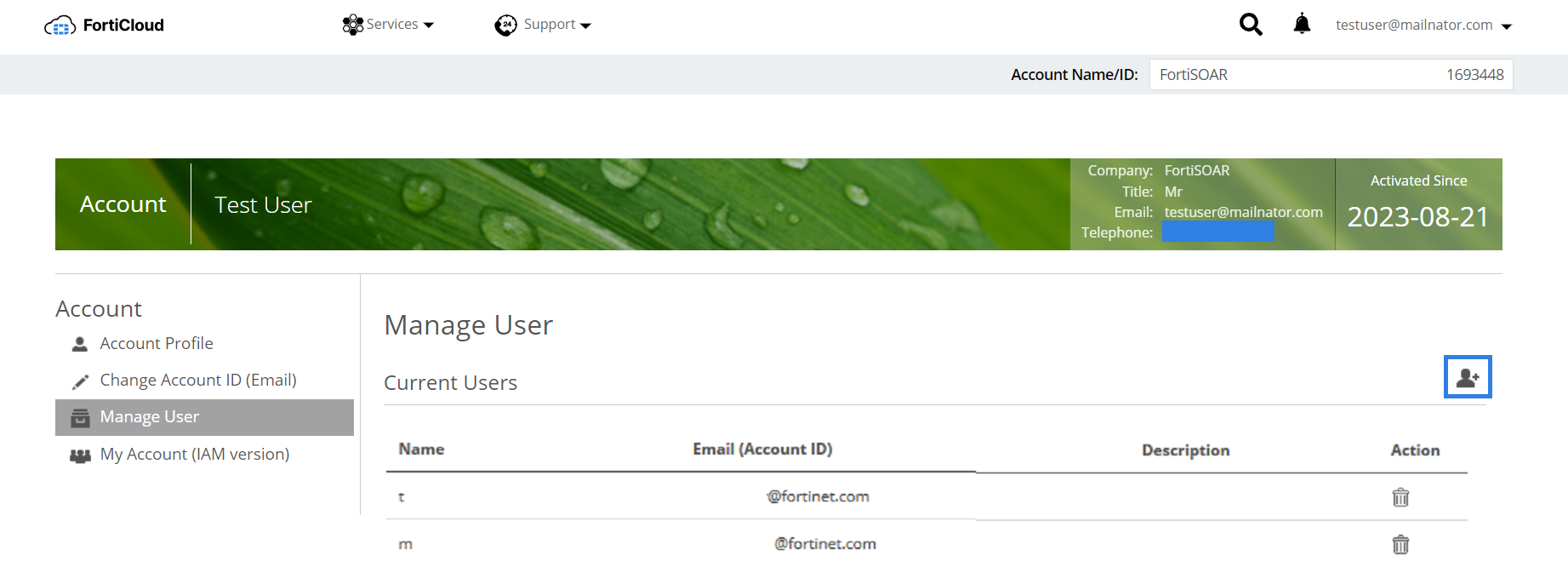Click the Activated Since label
The image size is (1568, 567).
pos(1418,180)
